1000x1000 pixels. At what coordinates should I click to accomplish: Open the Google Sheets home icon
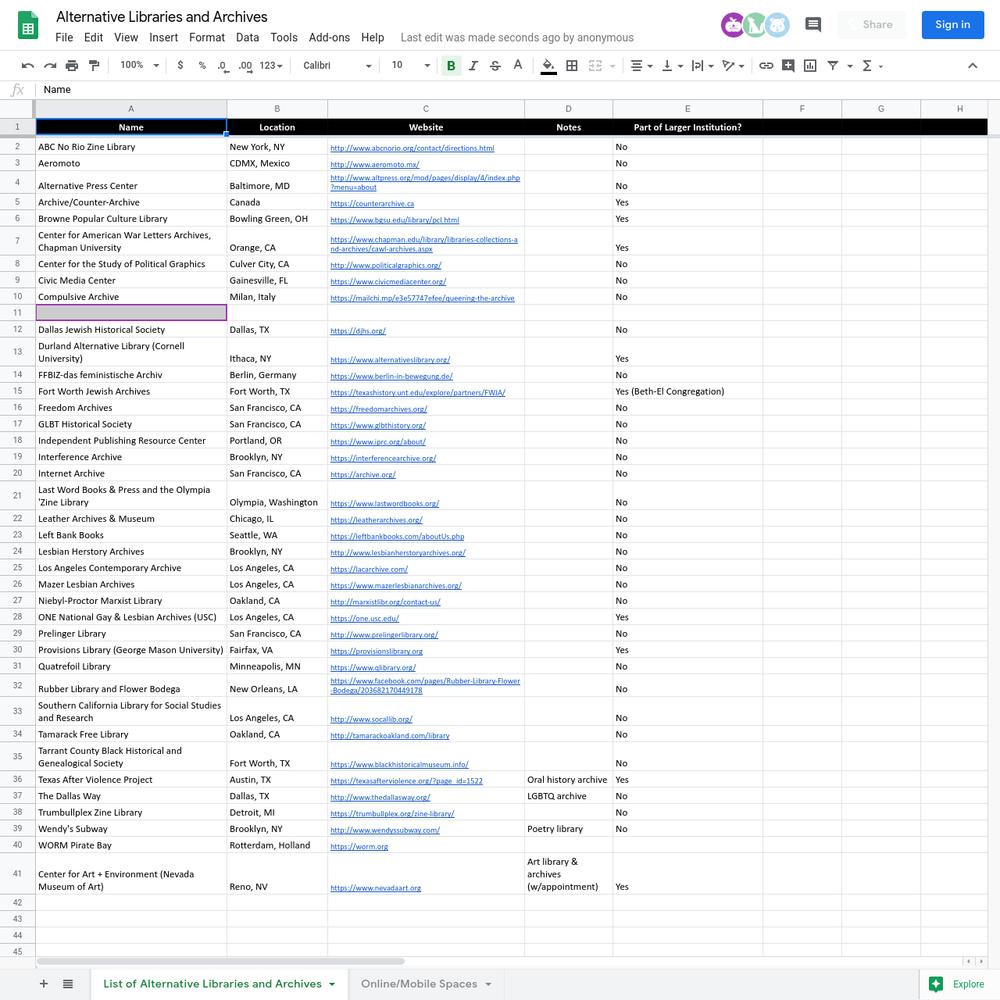(x=27, y=26)
